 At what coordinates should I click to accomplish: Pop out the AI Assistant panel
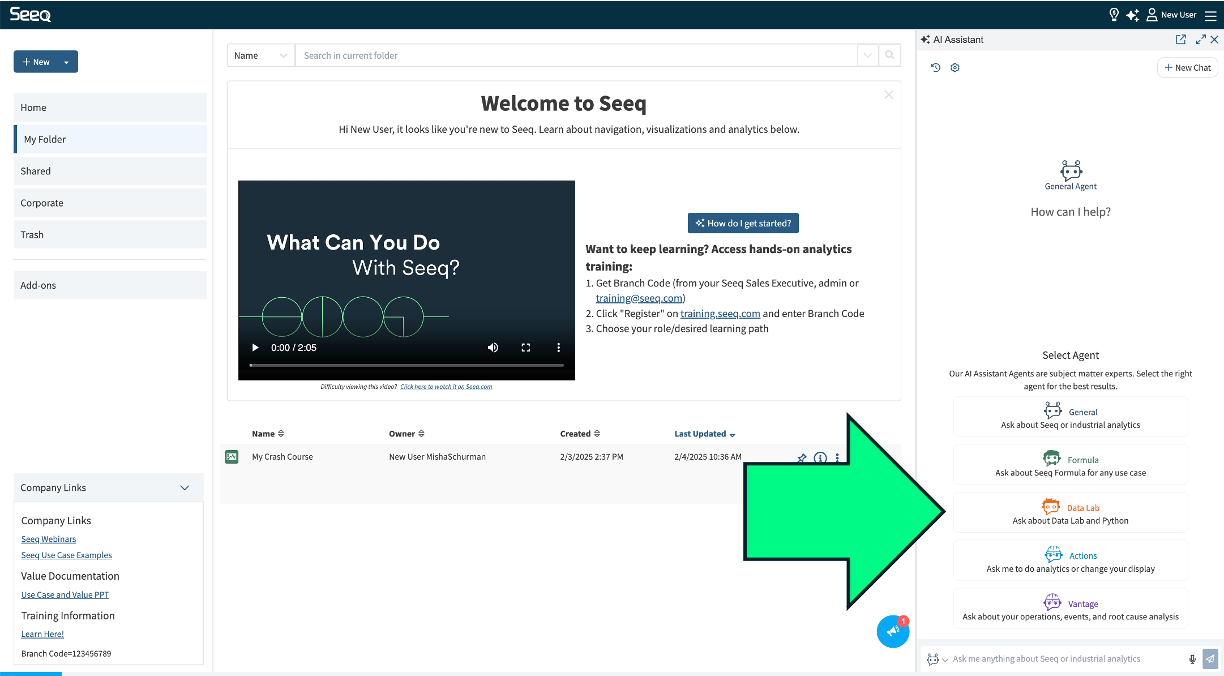click(1181, 39)
